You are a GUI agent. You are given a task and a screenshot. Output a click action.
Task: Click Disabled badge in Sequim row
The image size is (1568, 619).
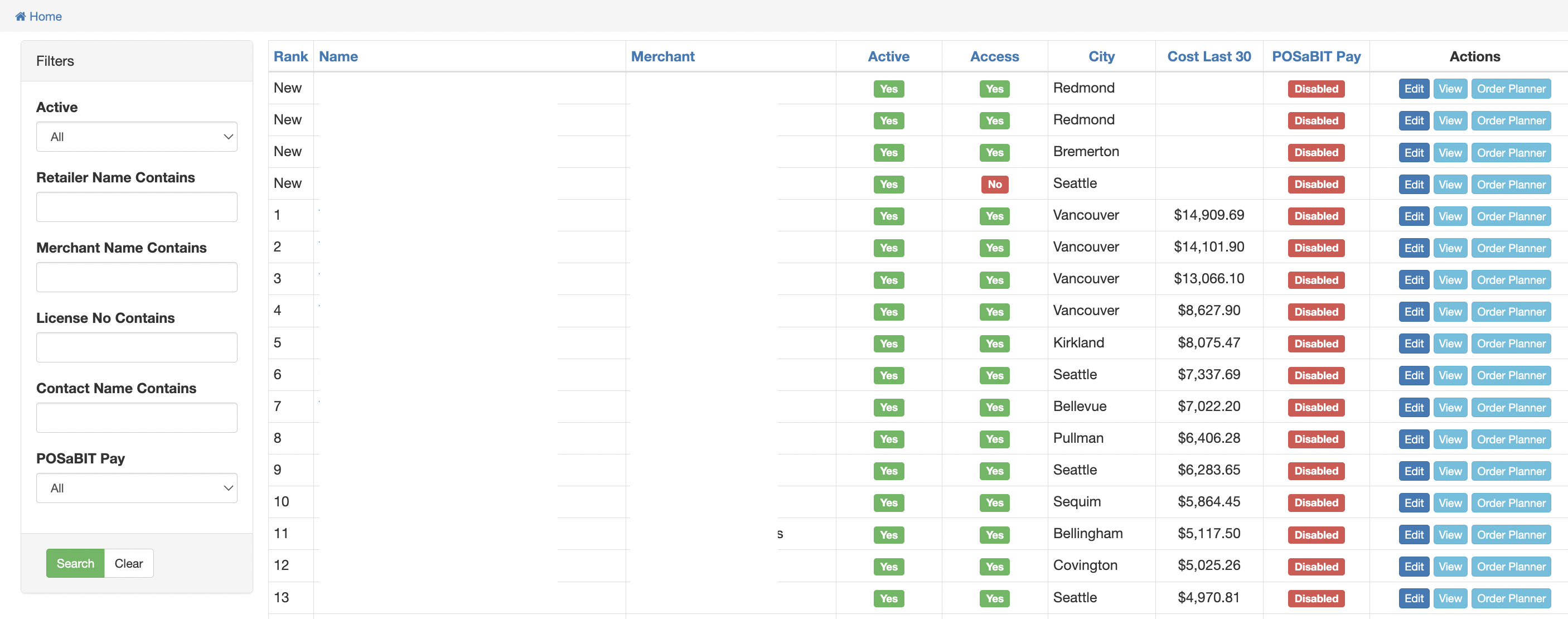pos(1315,503)
